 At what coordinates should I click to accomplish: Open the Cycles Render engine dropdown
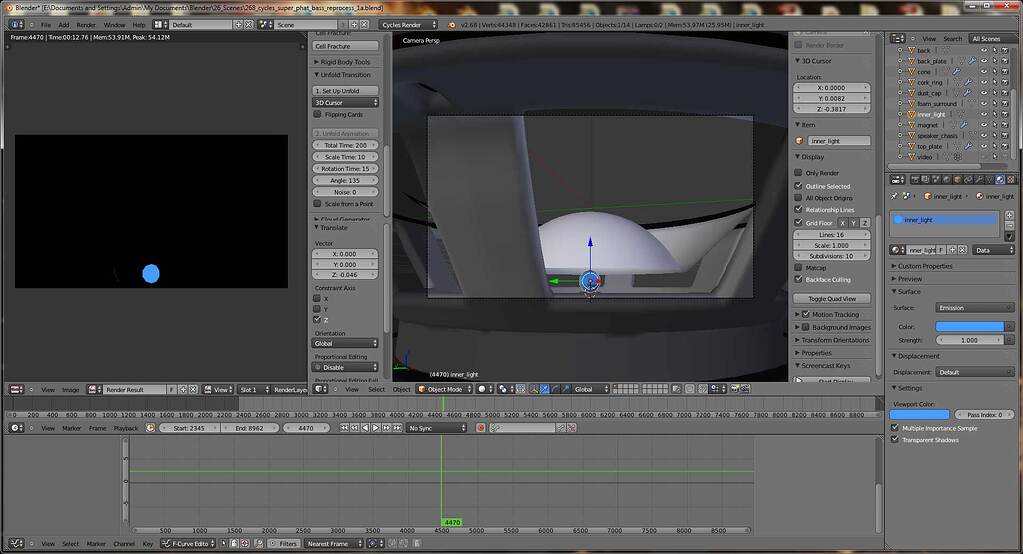tap(408, 24)
